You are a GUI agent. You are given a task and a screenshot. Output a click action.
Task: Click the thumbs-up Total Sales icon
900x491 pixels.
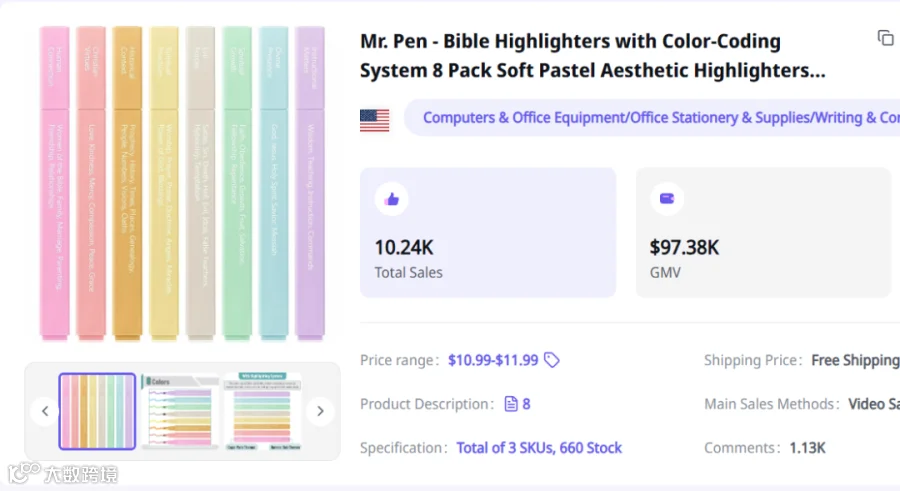click(392, 199)
